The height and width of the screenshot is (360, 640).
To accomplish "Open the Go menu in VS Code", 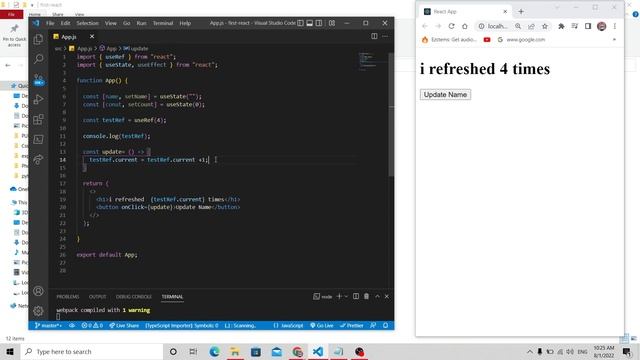I will pyautogui.click(x=127, y=23).
